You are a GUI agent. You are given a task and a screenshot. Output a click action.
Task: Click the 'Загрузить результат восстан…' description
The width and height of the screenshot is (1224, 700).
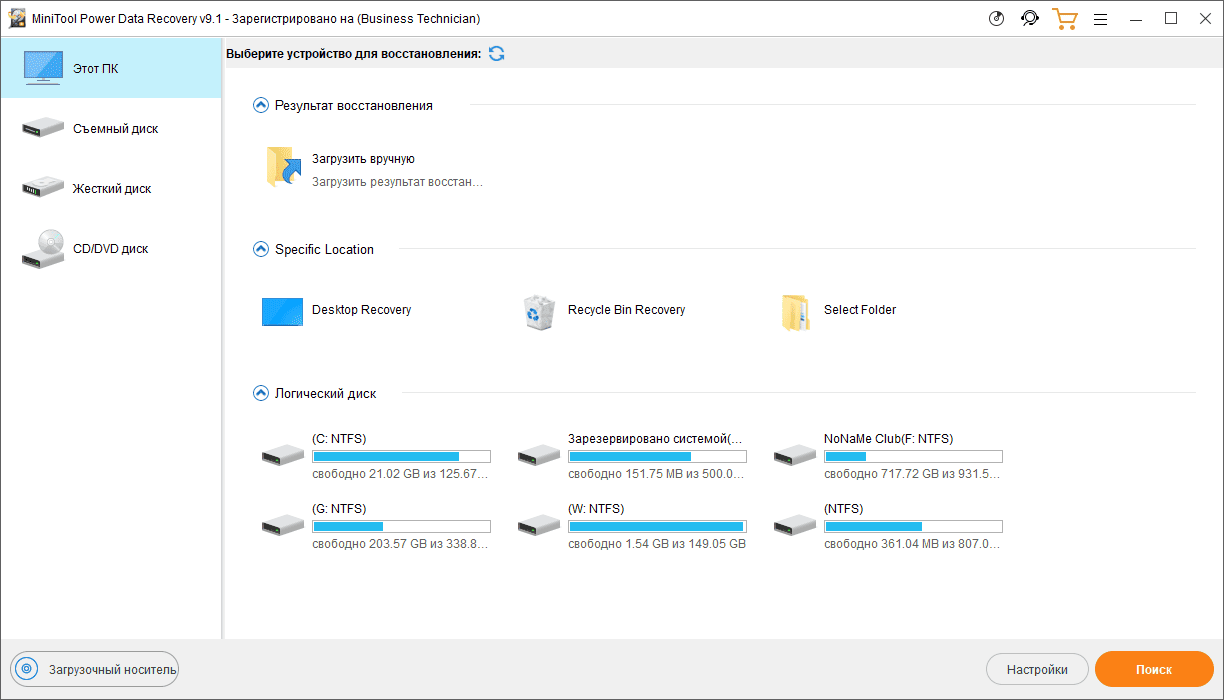coord(397,183)
